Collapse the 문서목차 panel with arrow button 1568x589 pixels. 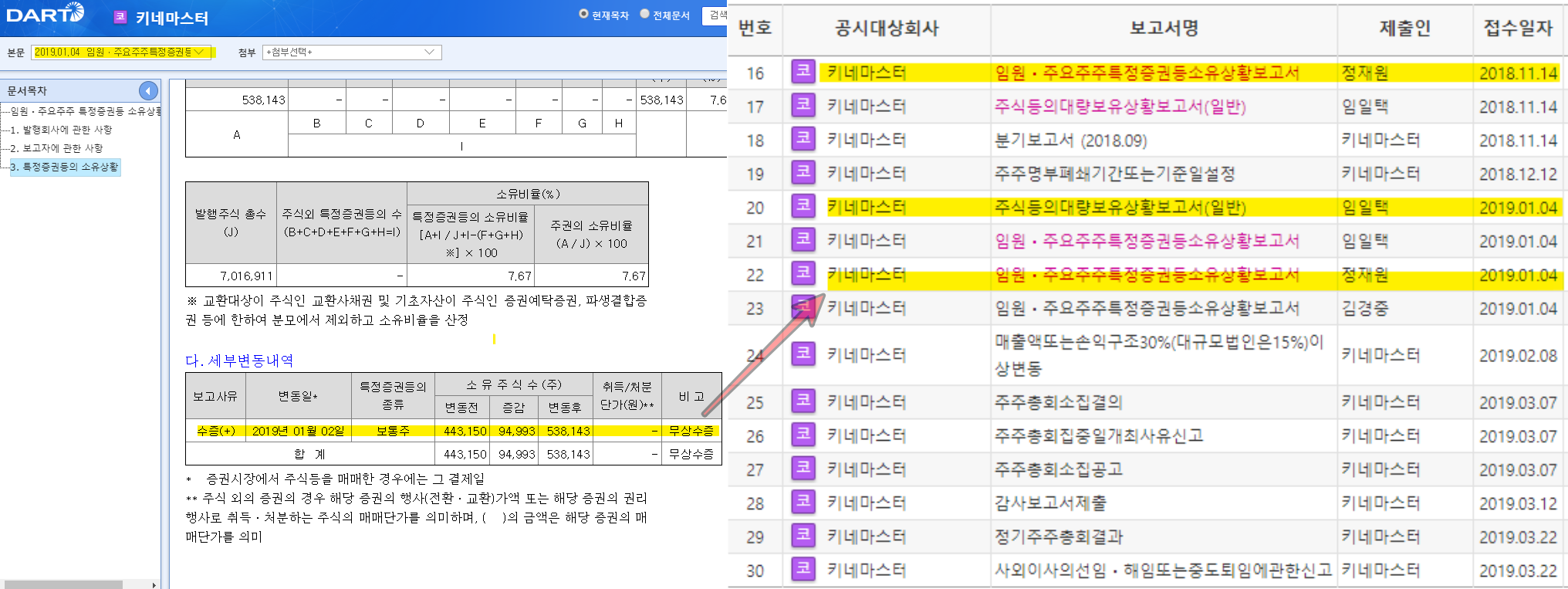(x=148, y=90)
